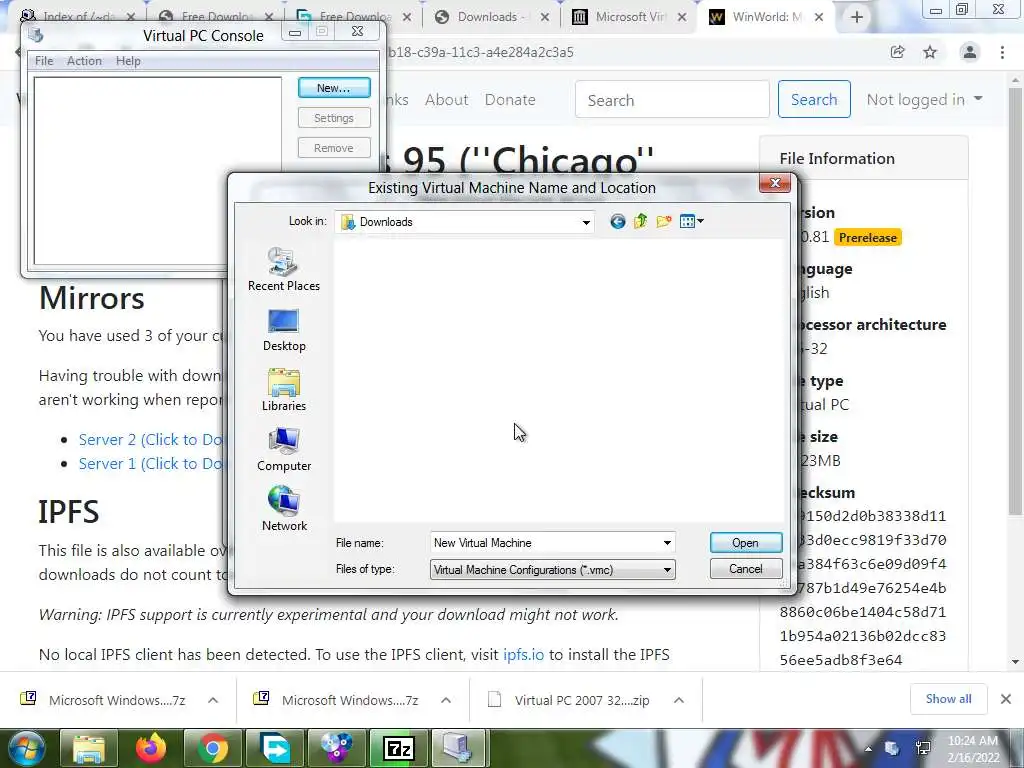Switch to Chrome taskbar icon
1024x768 pixels.
tap(212, 748)
